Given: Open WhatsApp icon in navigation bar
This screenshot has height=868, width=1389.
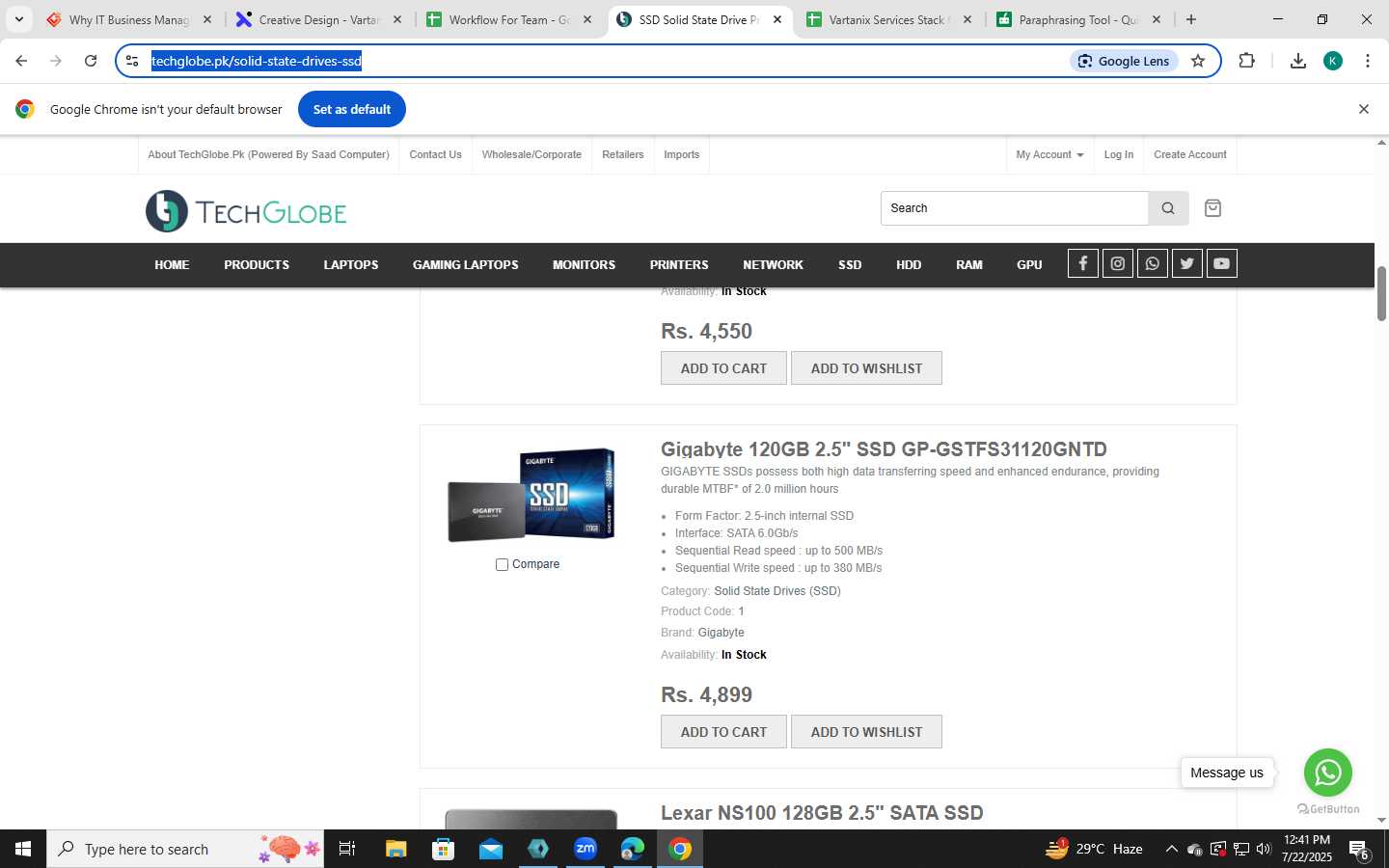Looking at the screenshot, I should click(x=1153, y=263).
